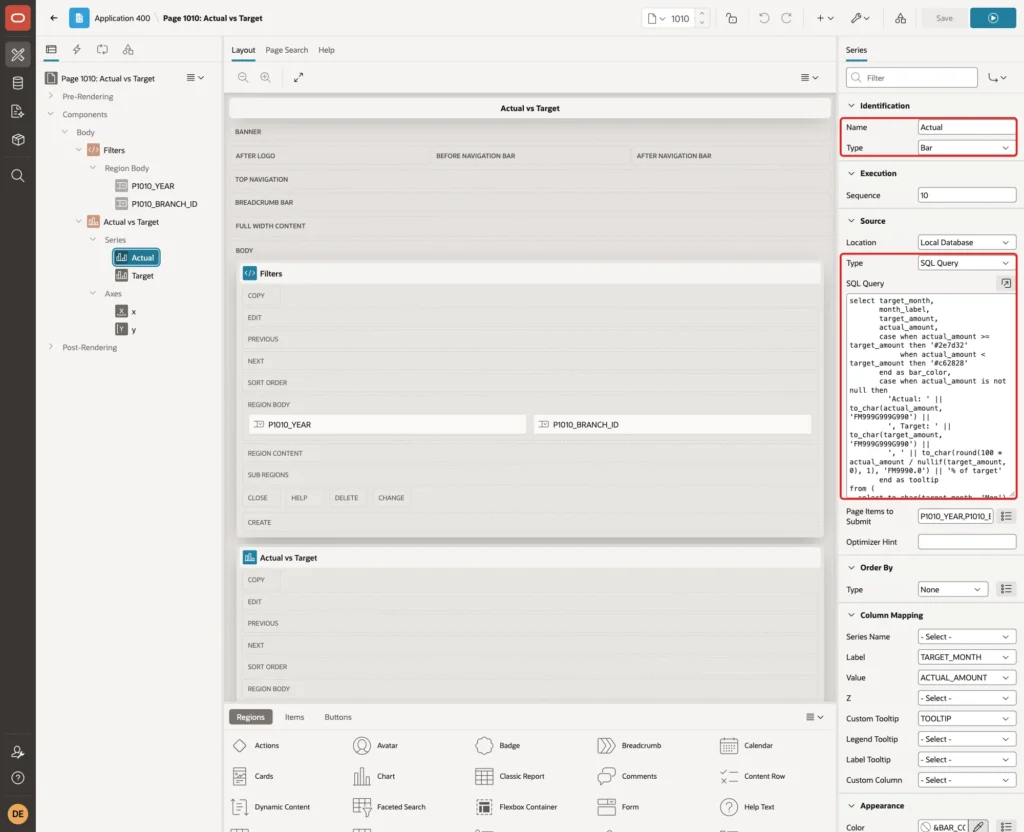The image size is (1024, 832).
Task: Switch to the Items gallery tab
Action: point(295,717)
